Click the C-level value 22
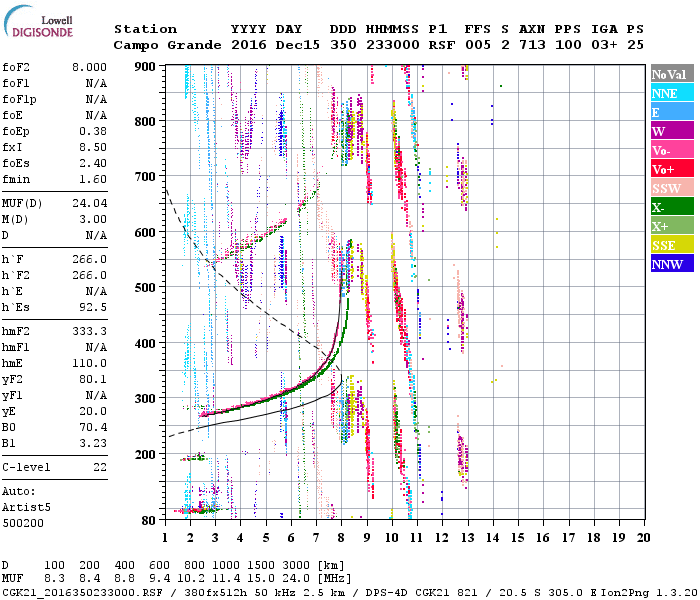Viewport: 700px width, 600px height. [x=100, y=468]
